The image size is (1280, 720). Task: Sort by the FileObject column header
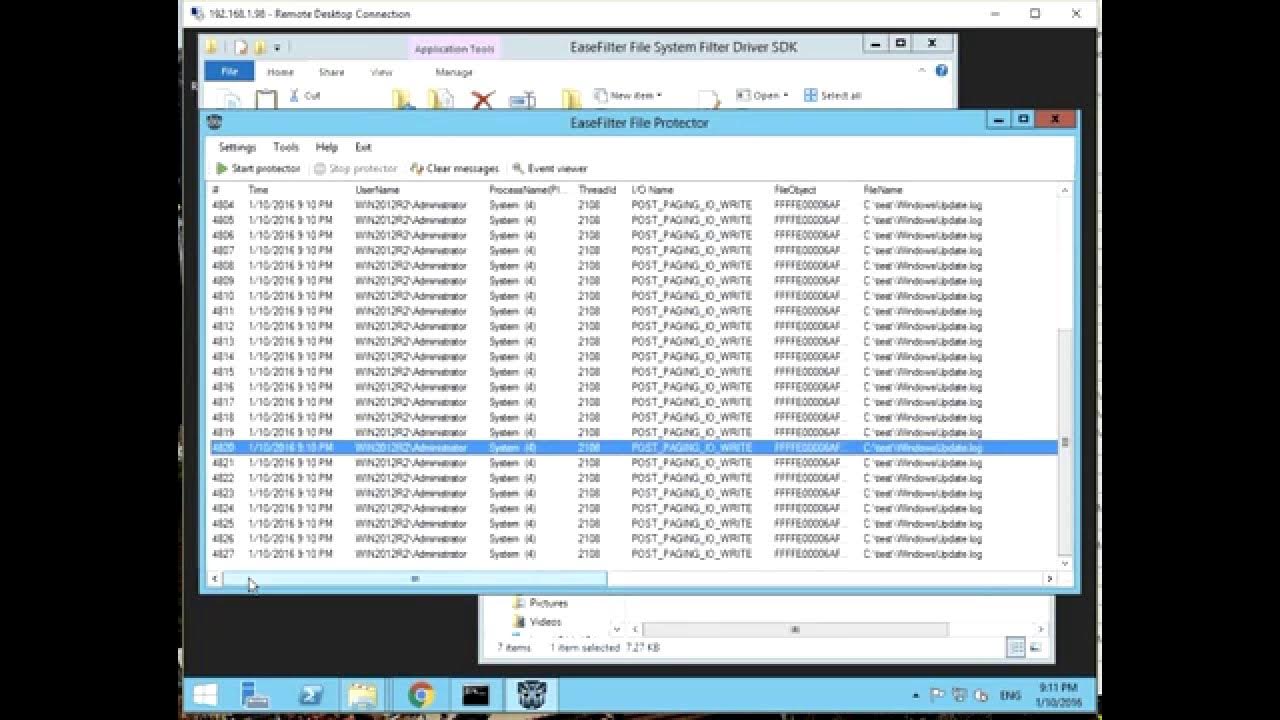coord(795,190)
